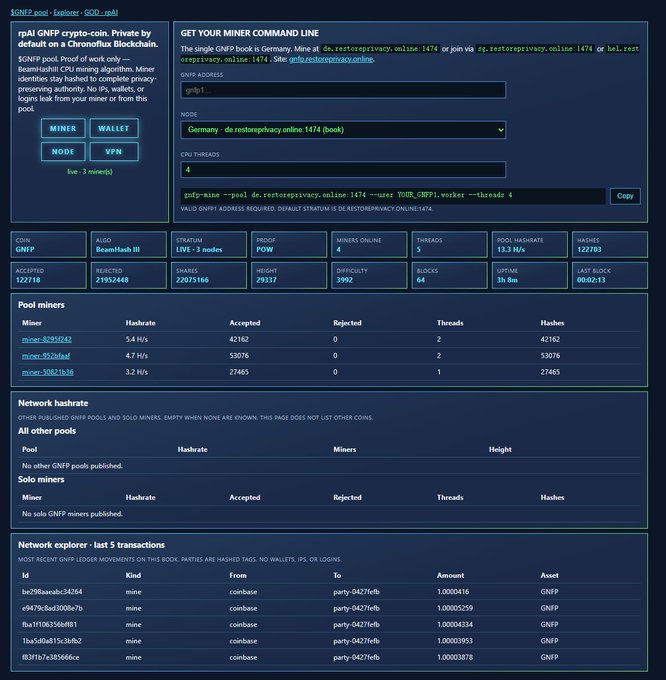Click the 'Network hashrate' section heading
Image resolution: width=666 pixels, height=680 pixels.
[x=53, y=403]
